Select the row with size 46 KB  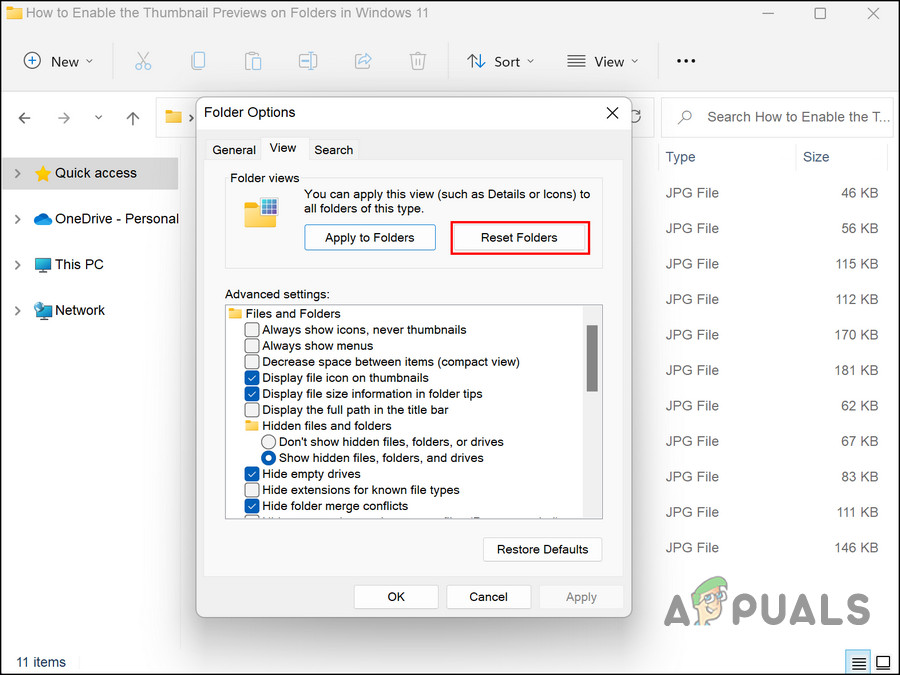coord(772,193)
